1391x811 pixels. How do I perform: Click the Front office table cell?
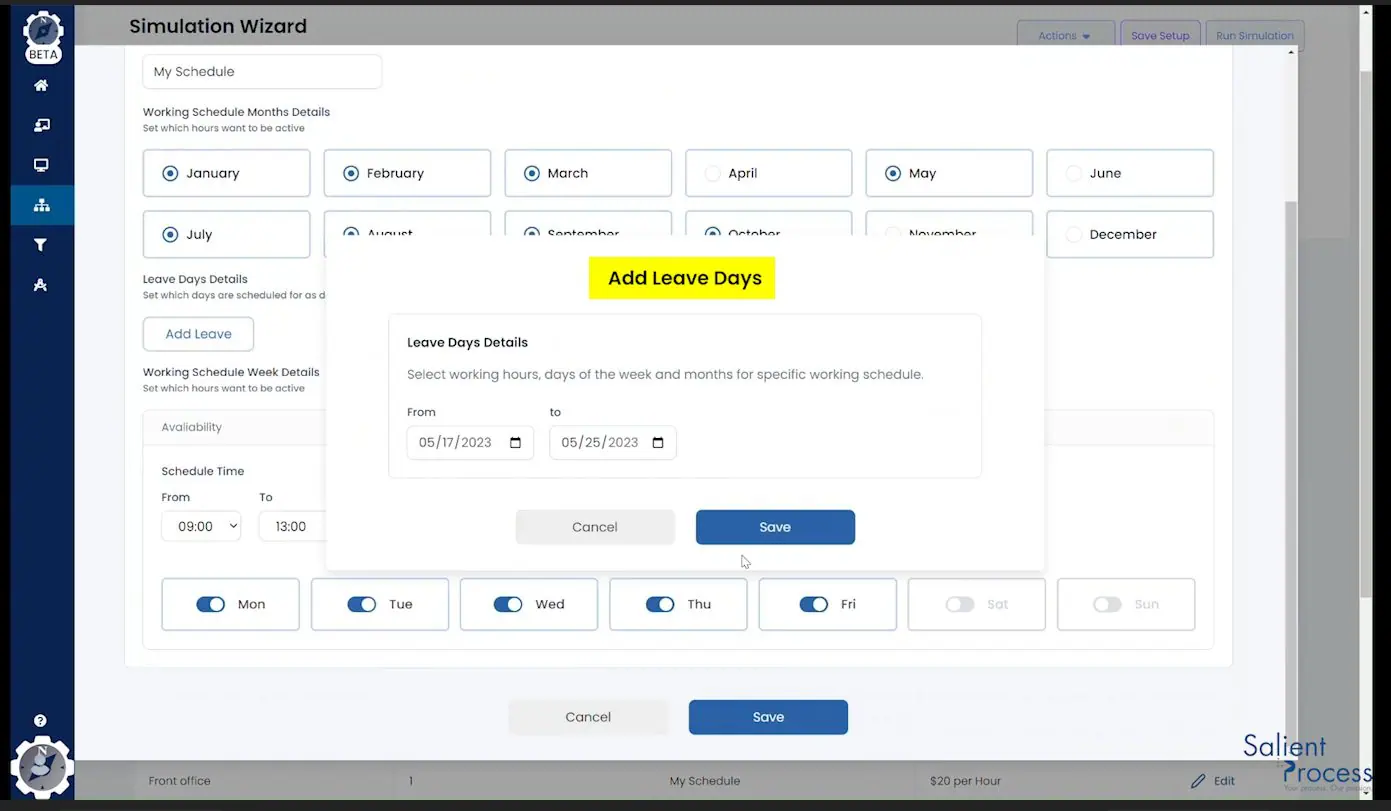tap(179, 781)
